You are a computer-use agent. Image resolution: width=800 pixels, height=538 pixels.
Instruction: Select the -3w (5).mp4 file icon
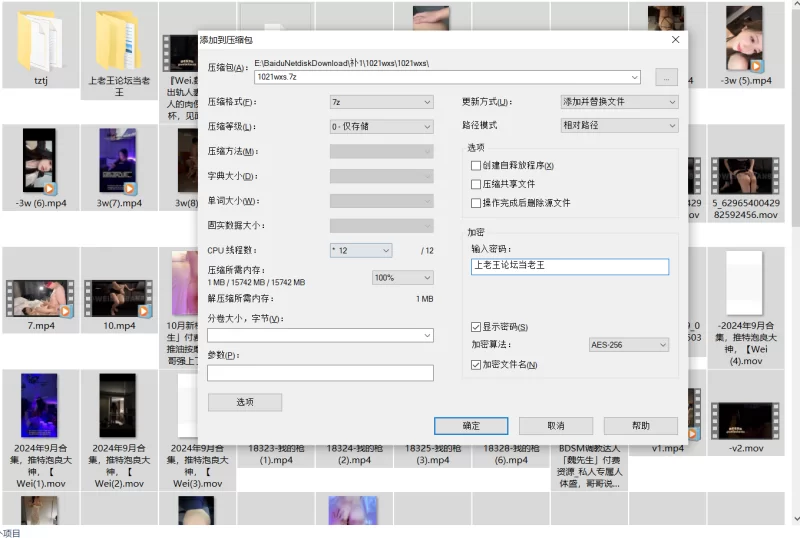(745, 38)
